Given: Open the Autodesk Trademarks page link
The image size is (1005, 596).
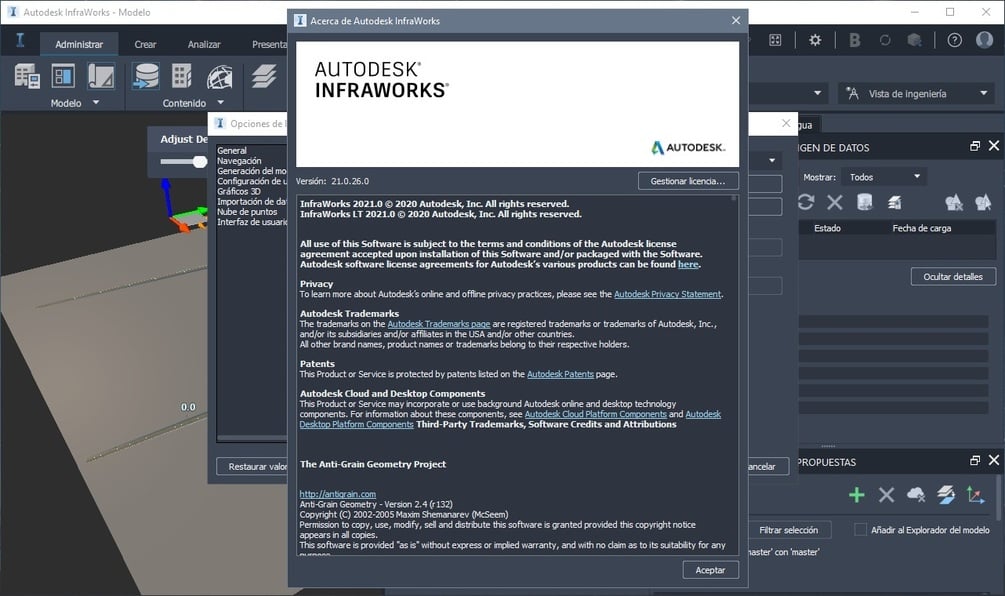Looking at the screenshot, I should click(438, 324).
